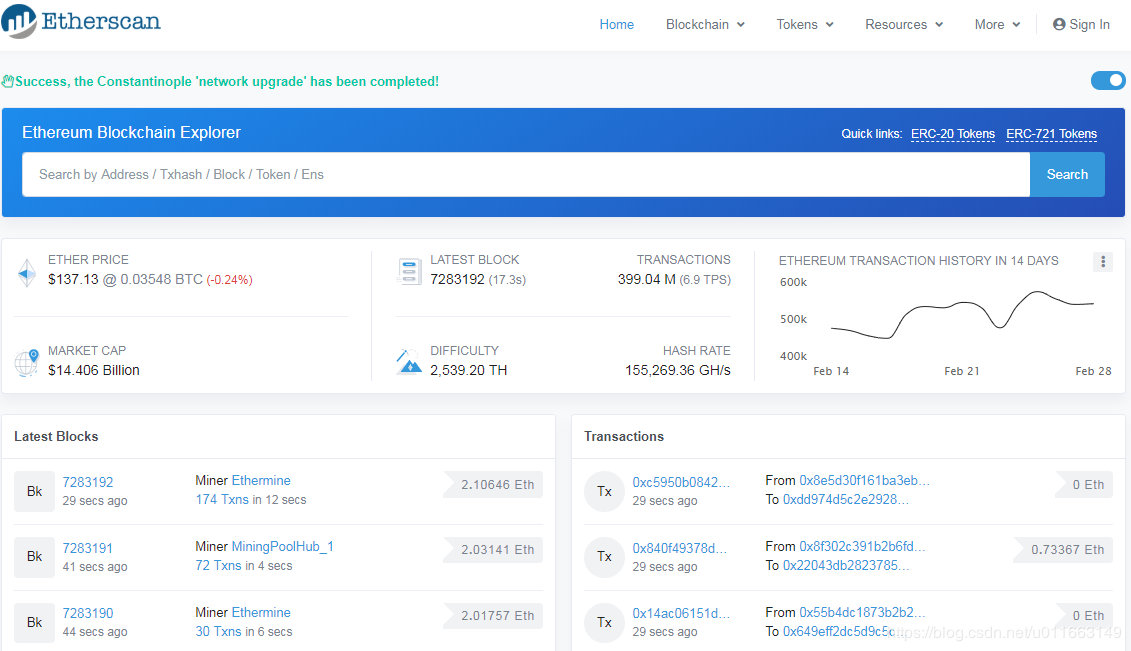Click the Latest Block server icon
1131x651 pixels.
coord(409,272)
